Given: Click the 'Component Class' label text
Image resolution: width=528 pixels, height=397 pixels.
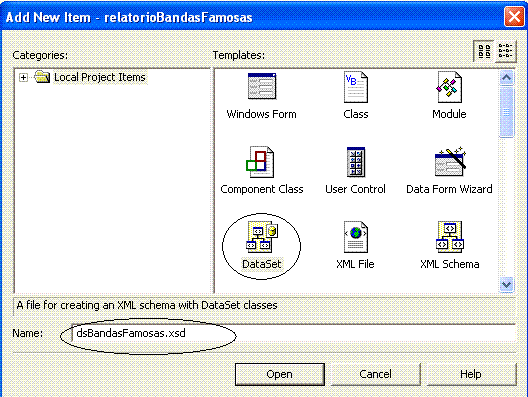Looking at the screenshot, I should tap(262, 189).
